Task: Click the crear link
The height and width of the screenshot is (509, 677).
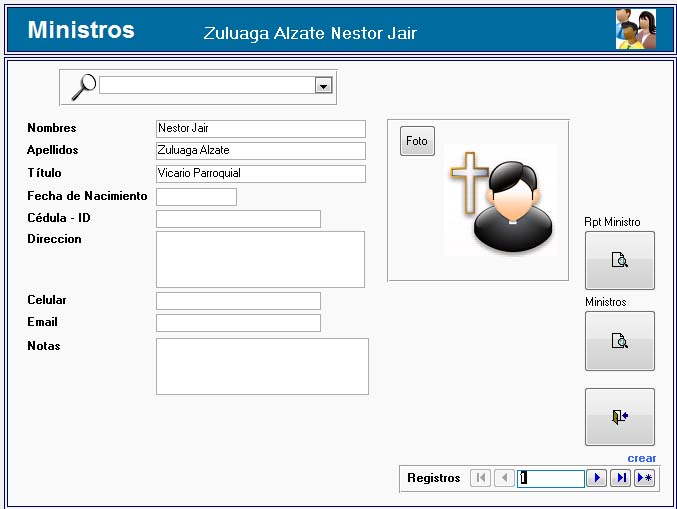Action: coord(642,458)
